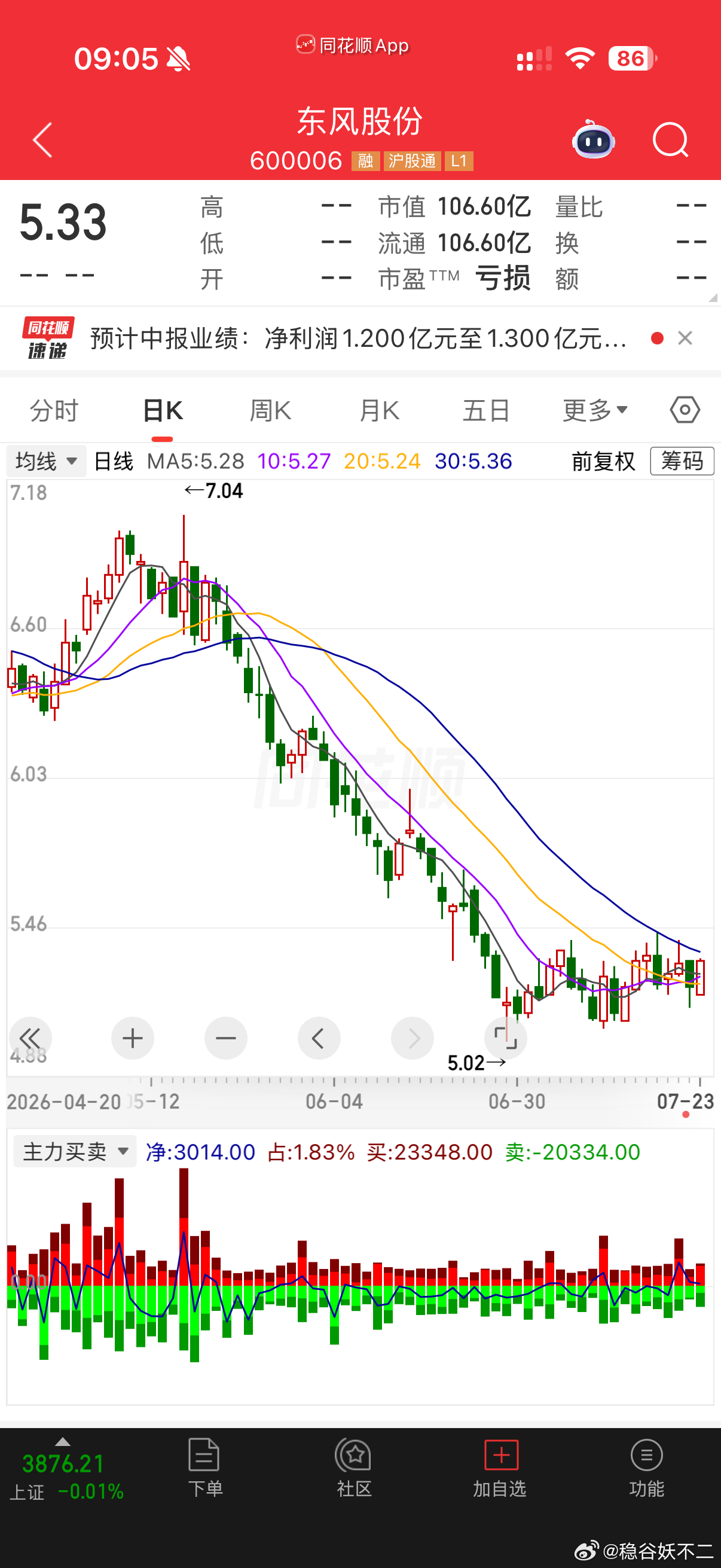This screenshot has height=1568, width=721.
Task: Tap the 7.04 high price marker
Action: (x=214, y=490)
